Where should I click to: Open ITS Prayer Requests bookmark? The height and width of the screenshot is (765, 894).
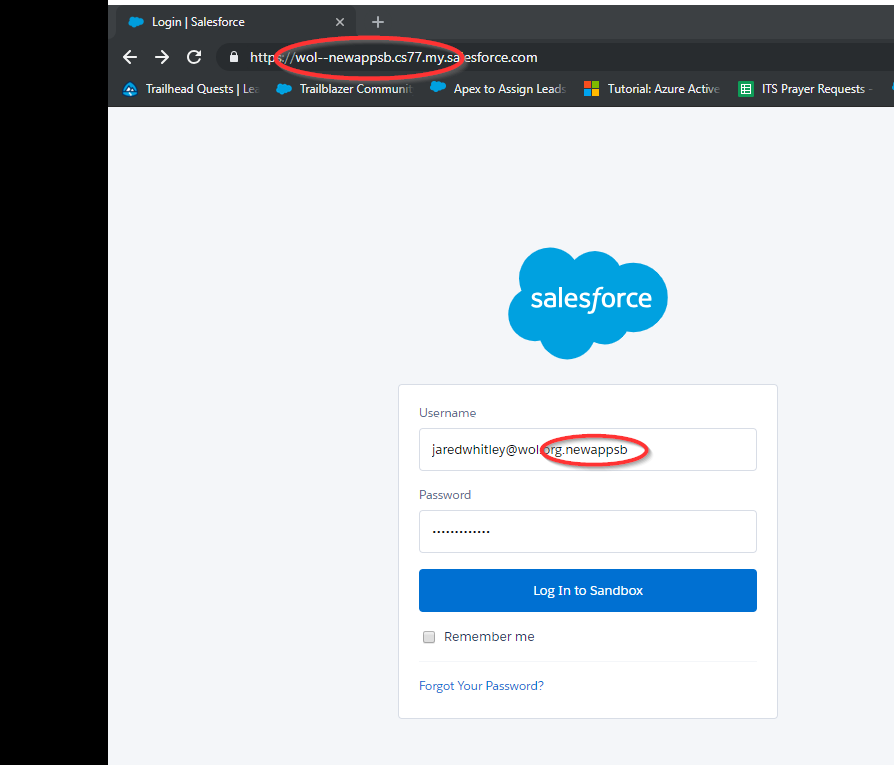click(x=806, y=89)
